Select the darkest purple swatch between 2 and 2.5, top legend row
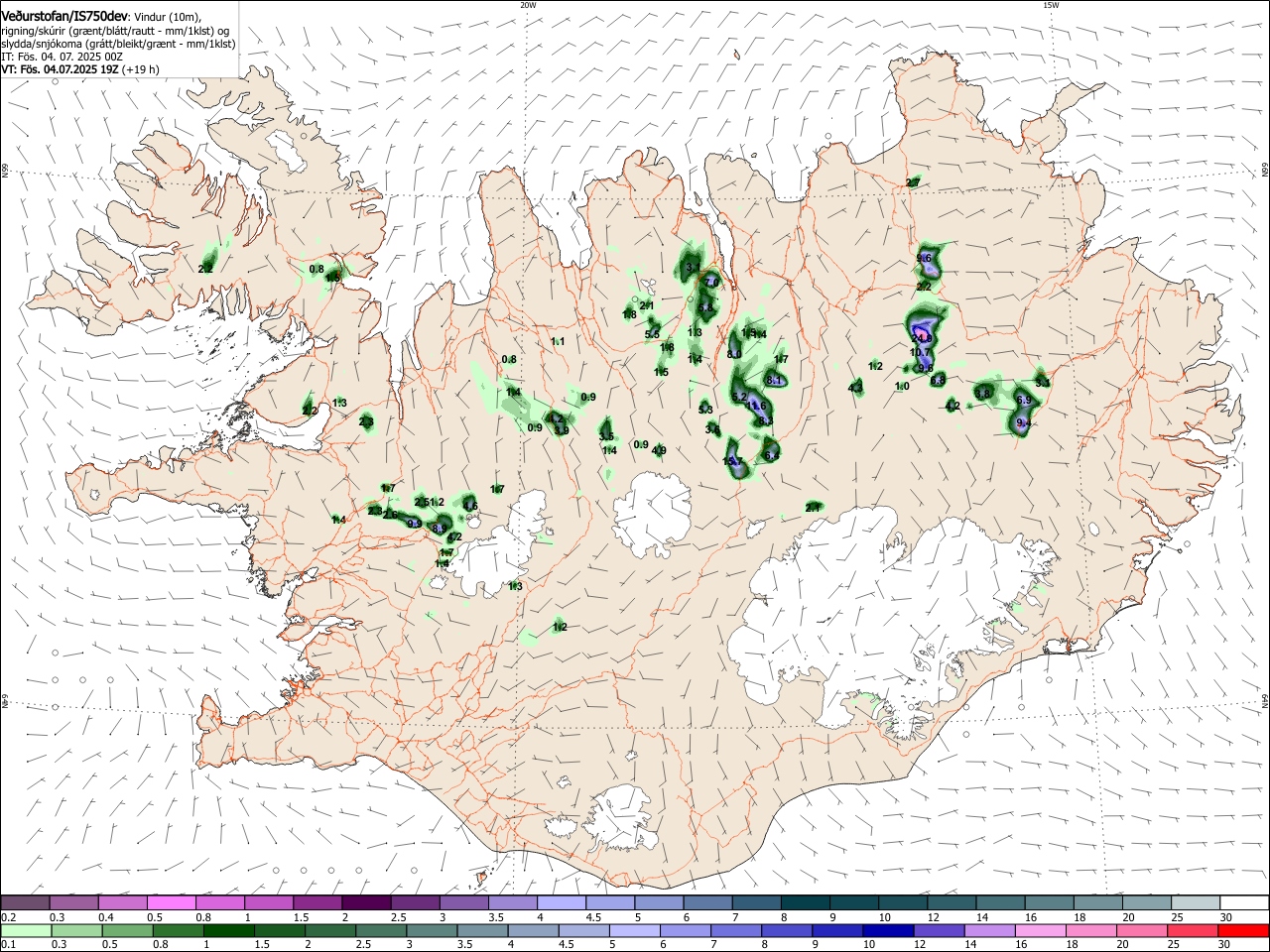 click(366, 902)
